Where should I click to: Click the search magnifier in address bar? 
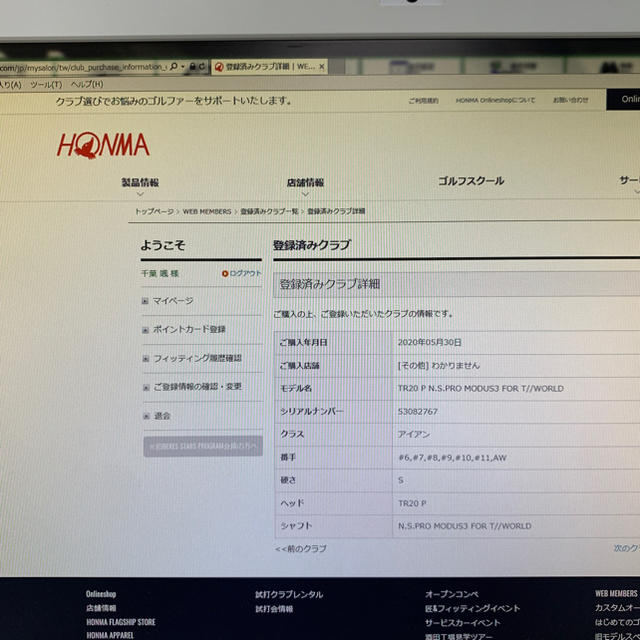(174, 67)
